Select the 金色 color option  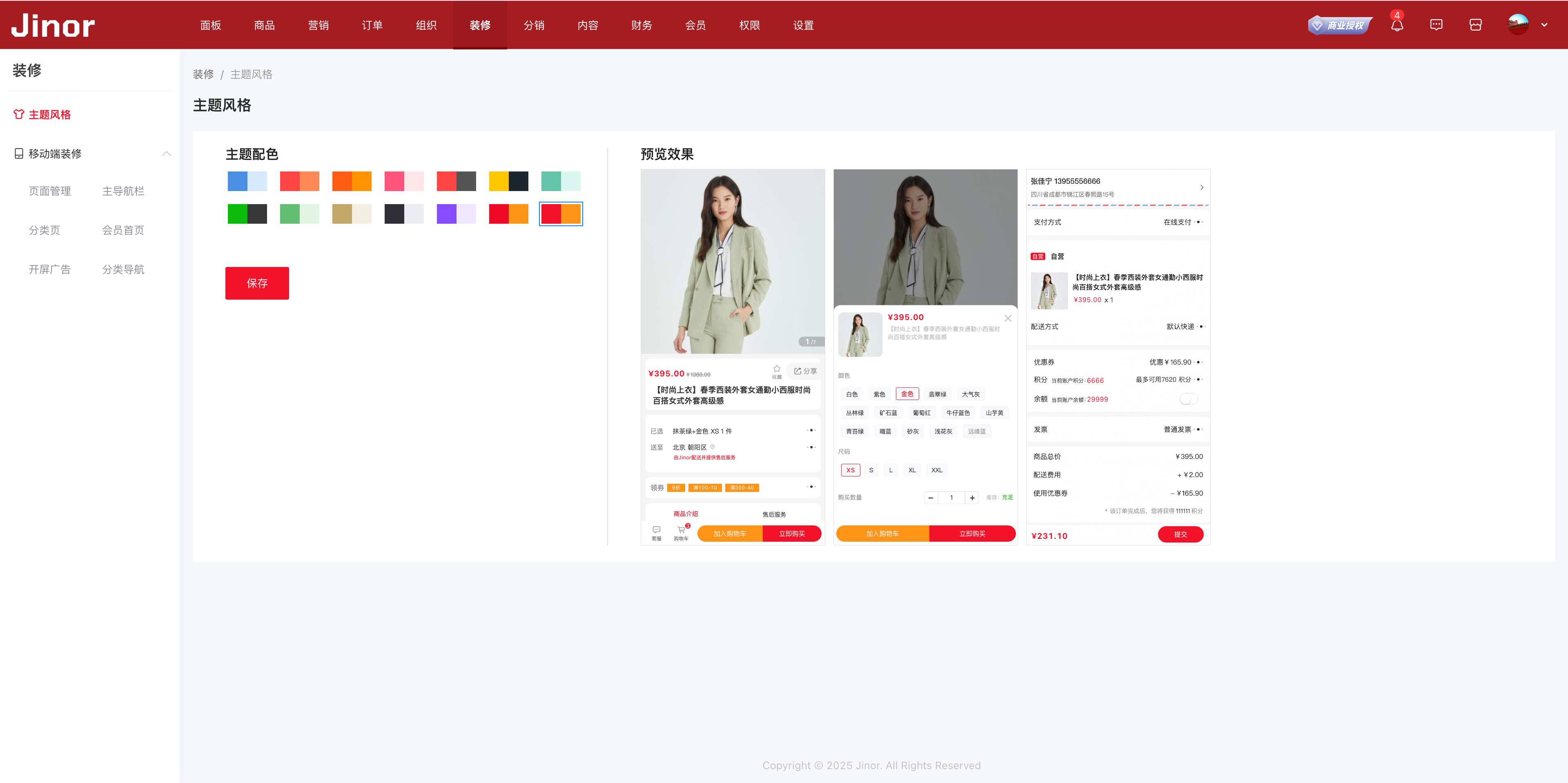tap(907, 394)
